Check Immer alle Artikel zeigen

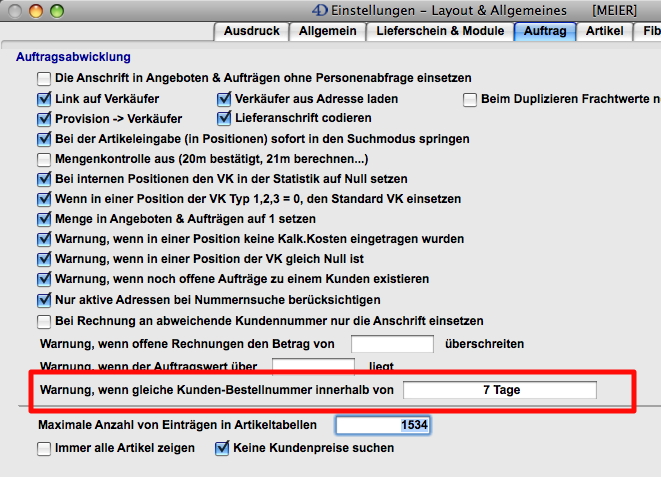(44, 449)
